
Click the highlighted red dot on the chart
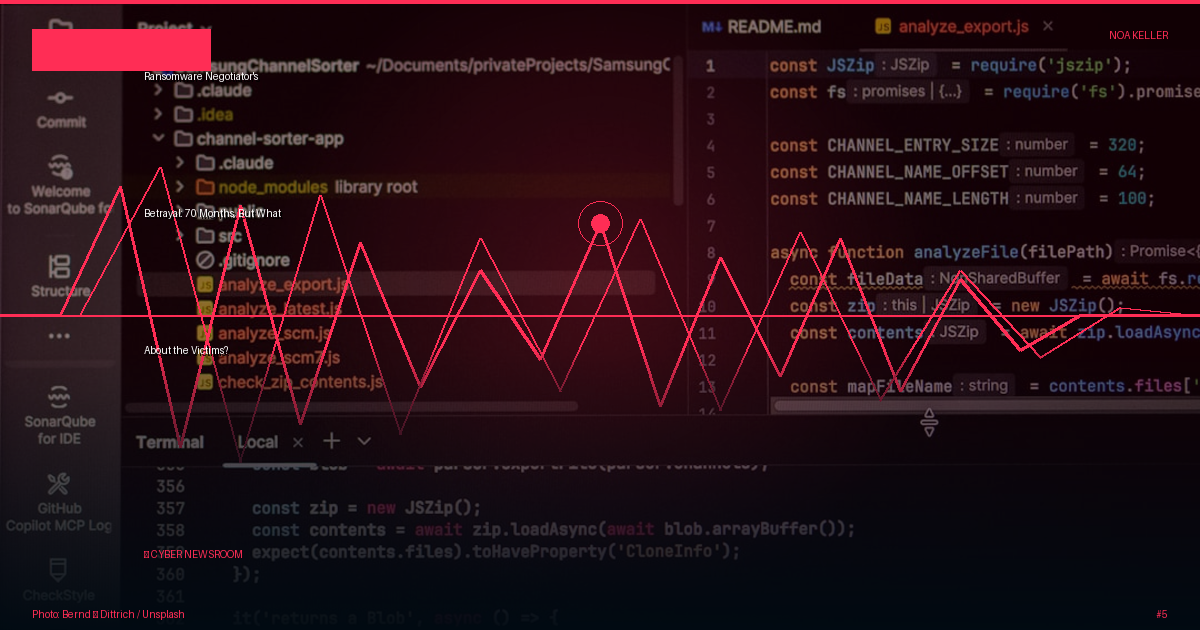[600, 224]
